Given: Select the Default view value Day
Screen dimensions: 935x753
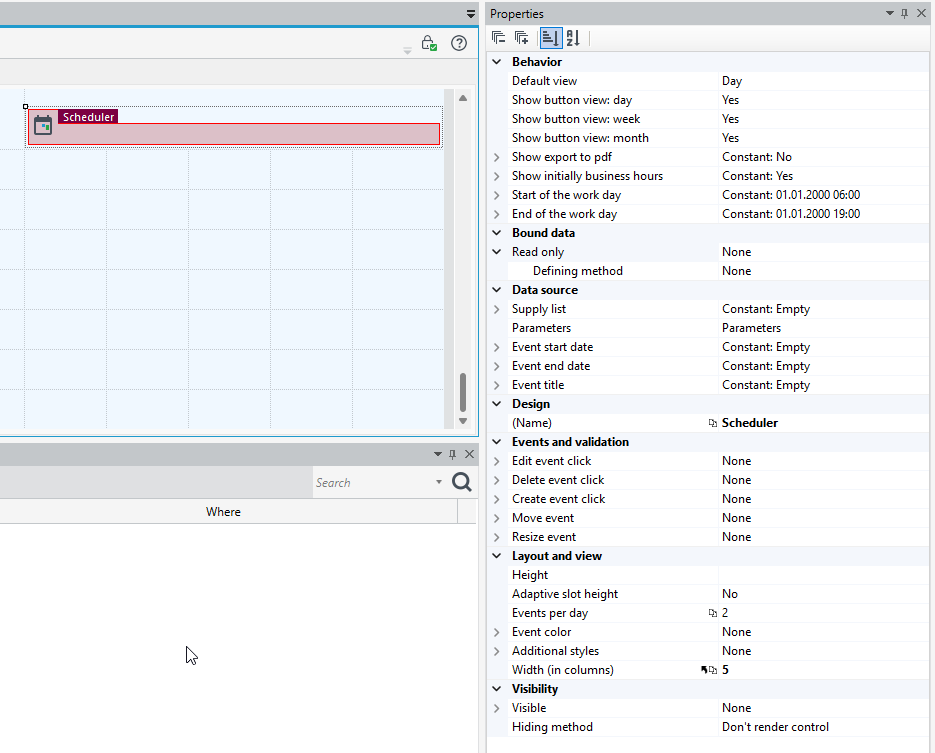Looking at the screenshot, I should [x=824, y=81].
